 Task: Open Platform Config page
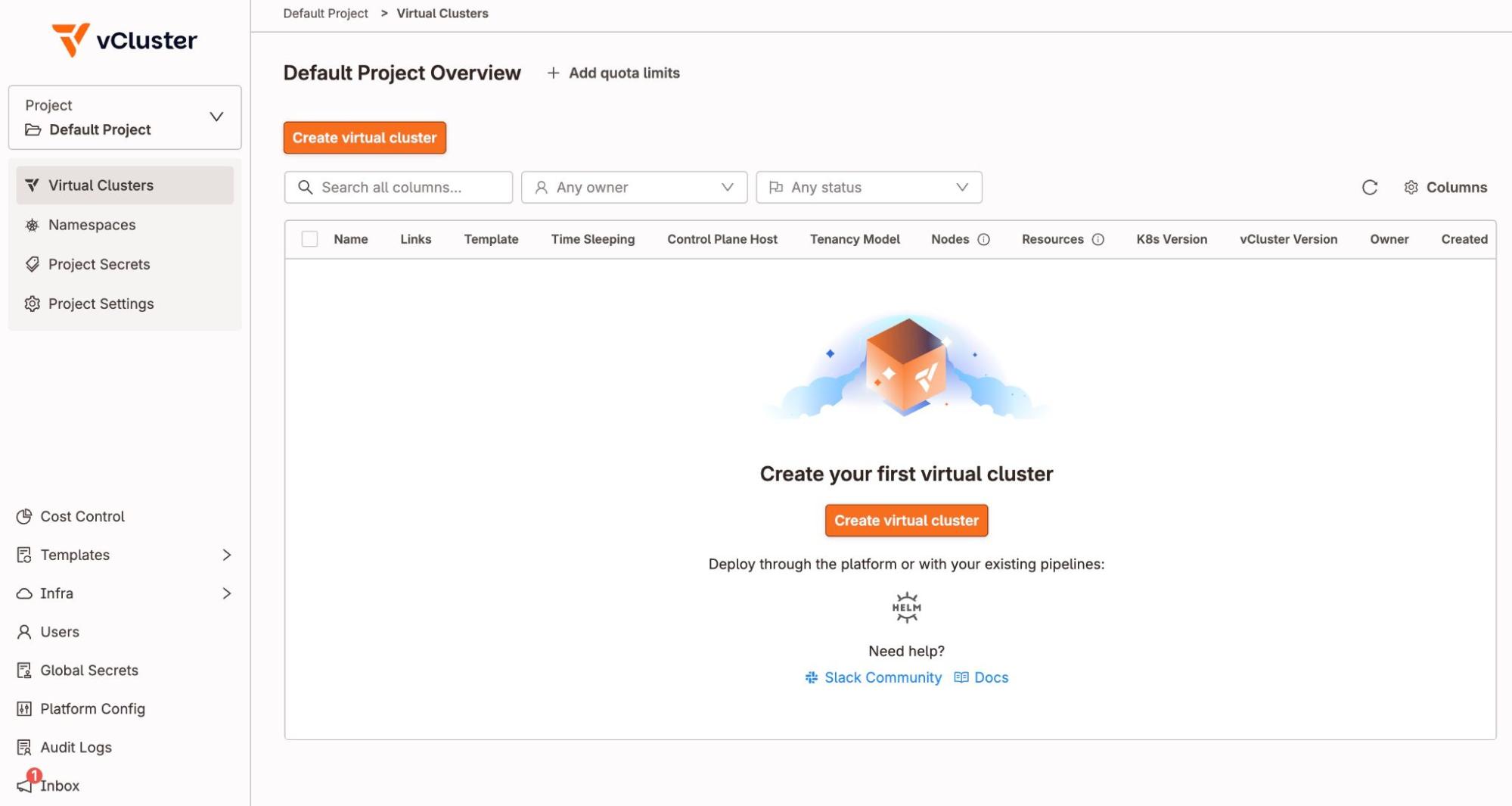coord(92,709)
